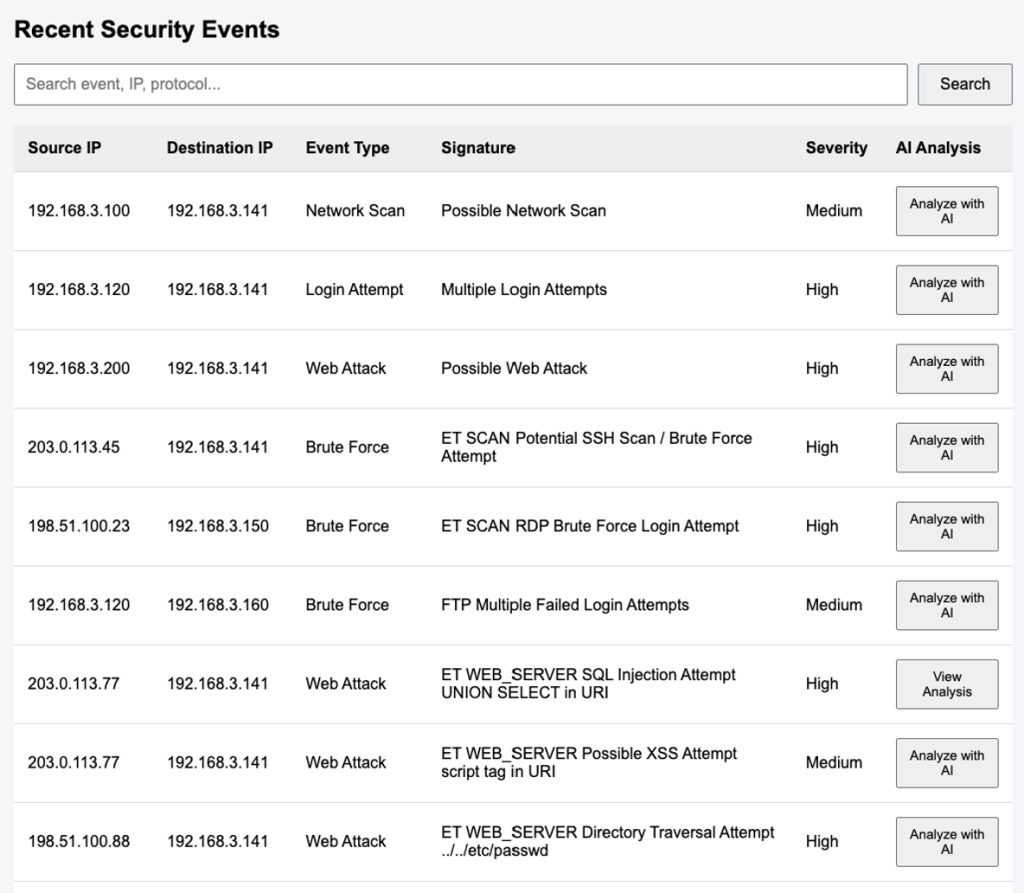Viewport: 1024px width, 893px height.
Task: Select Medium severity in the XSS Attempt row
Action: pyautogui.click(x=834, y=762)
